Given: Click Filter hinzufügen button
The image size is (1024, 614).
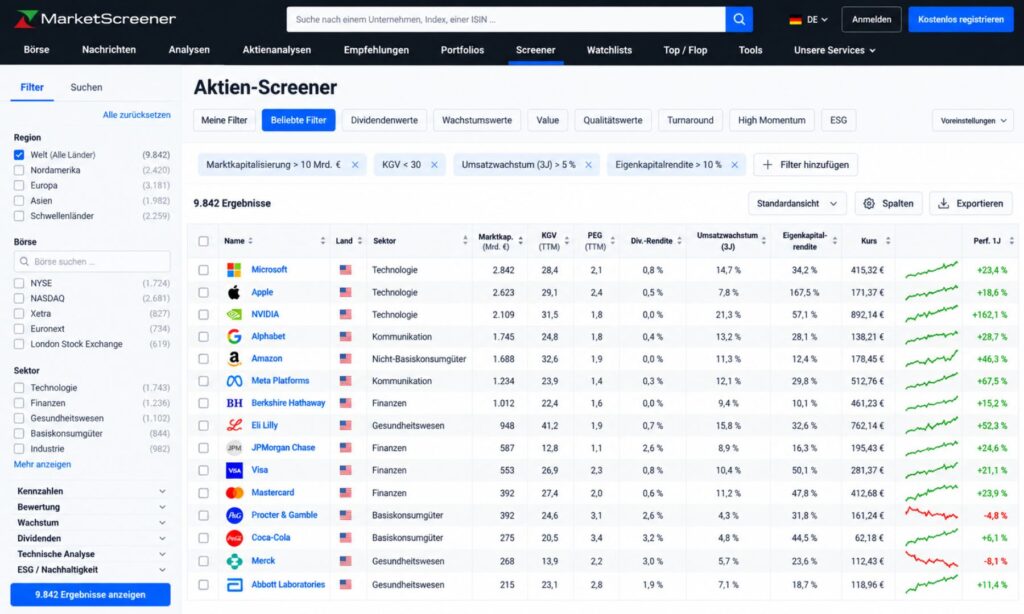Looking at the screenshot, I should (x=805, y=165).
